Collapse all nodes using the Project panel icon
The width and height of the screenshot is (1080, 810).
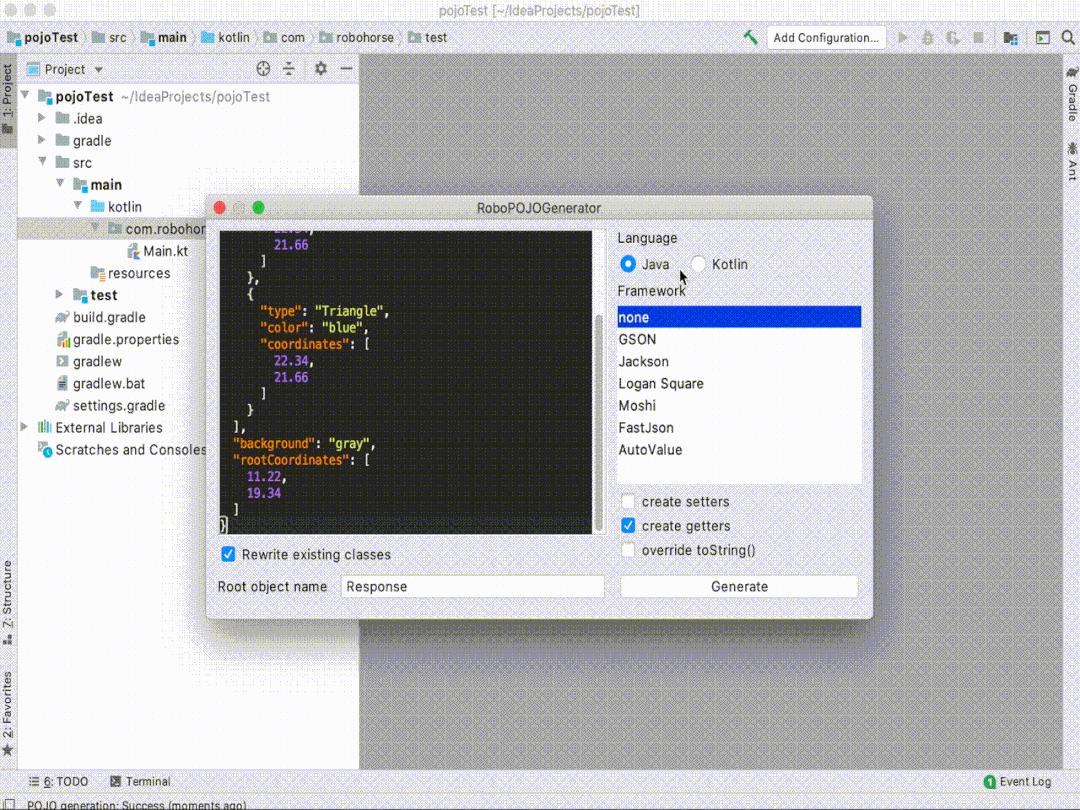(x=287, y=69)
